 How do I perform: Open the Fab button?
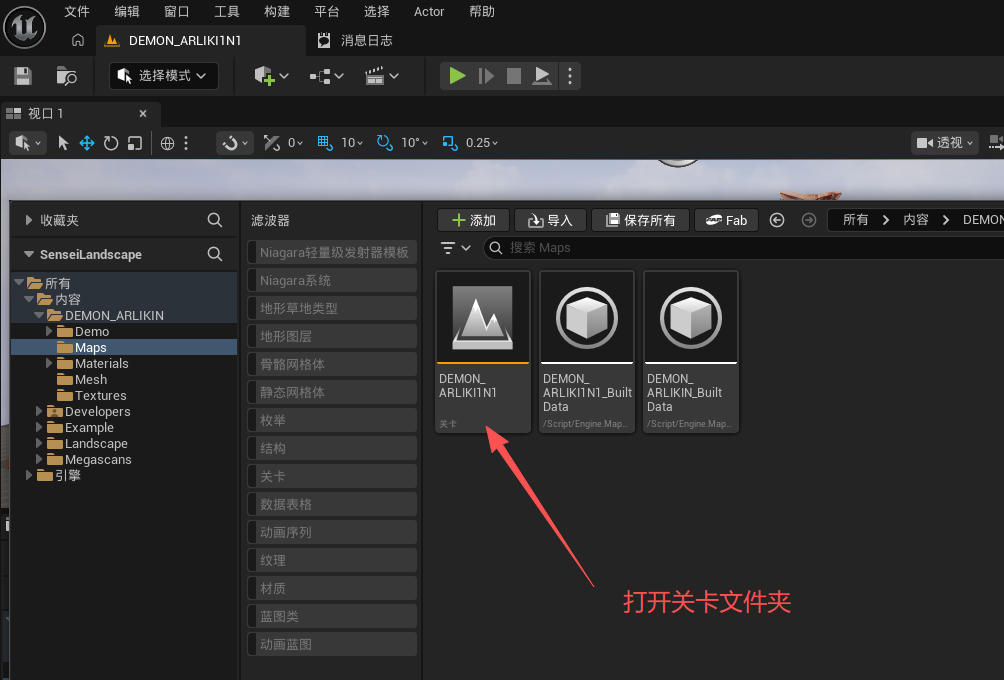pyautogui.click(x=726, y=220)
